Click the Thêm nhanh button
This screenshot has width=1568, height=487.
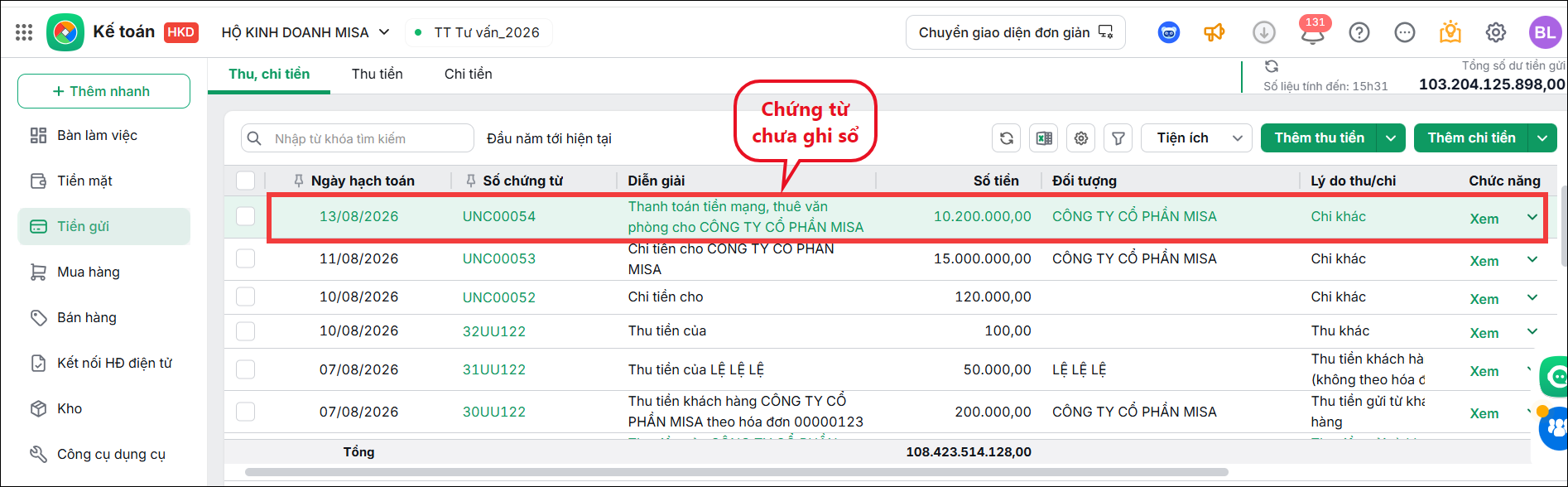[103, 91]
